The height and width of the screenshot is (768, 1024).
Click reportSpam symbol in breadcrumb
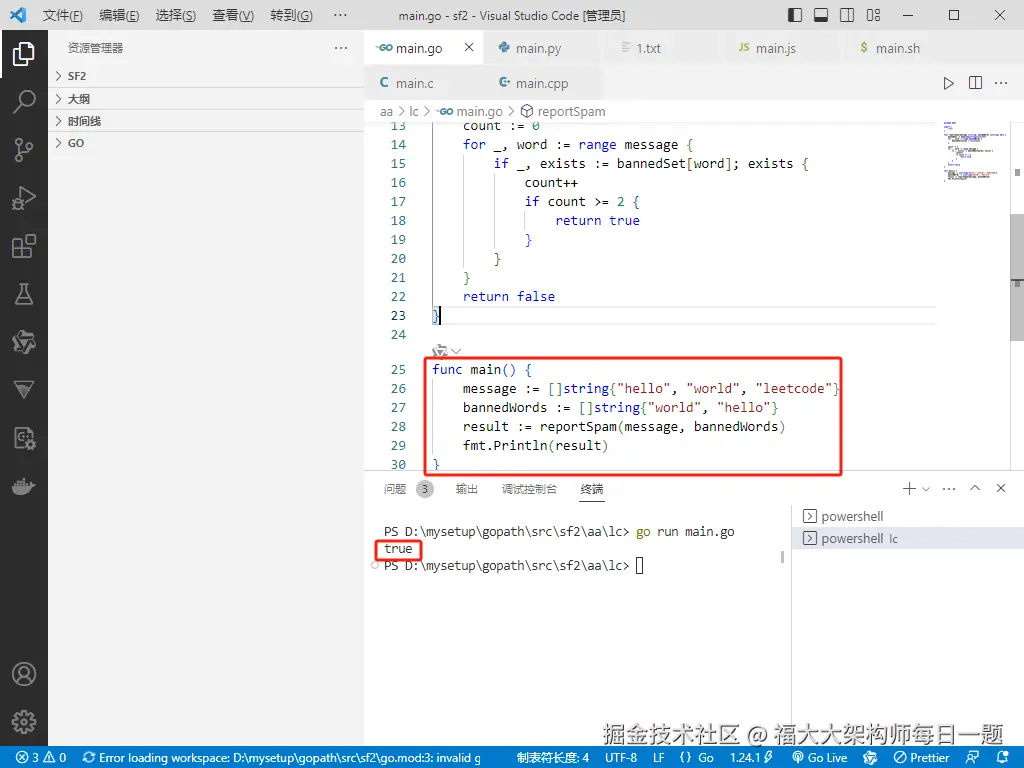pyautogui.click(x=563, y=112)
